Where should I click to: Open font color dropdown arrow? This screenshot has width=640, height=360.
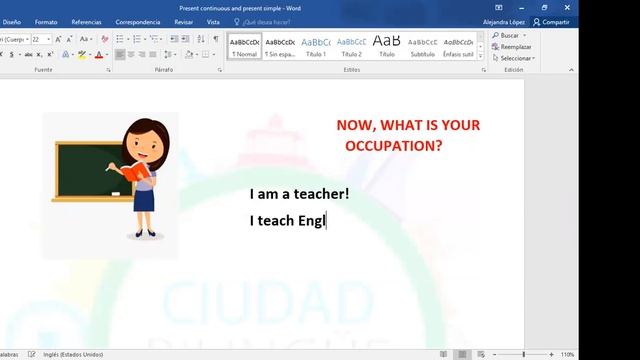(x=107, y=55)
